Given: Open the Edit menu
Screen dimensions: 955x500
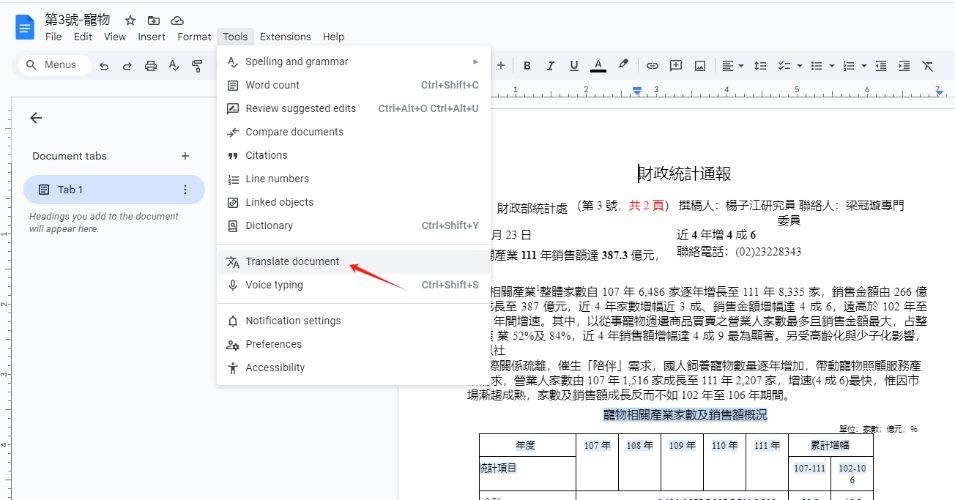Looking at the screenshot, I should pyautogui.click(x=83, y=37).
